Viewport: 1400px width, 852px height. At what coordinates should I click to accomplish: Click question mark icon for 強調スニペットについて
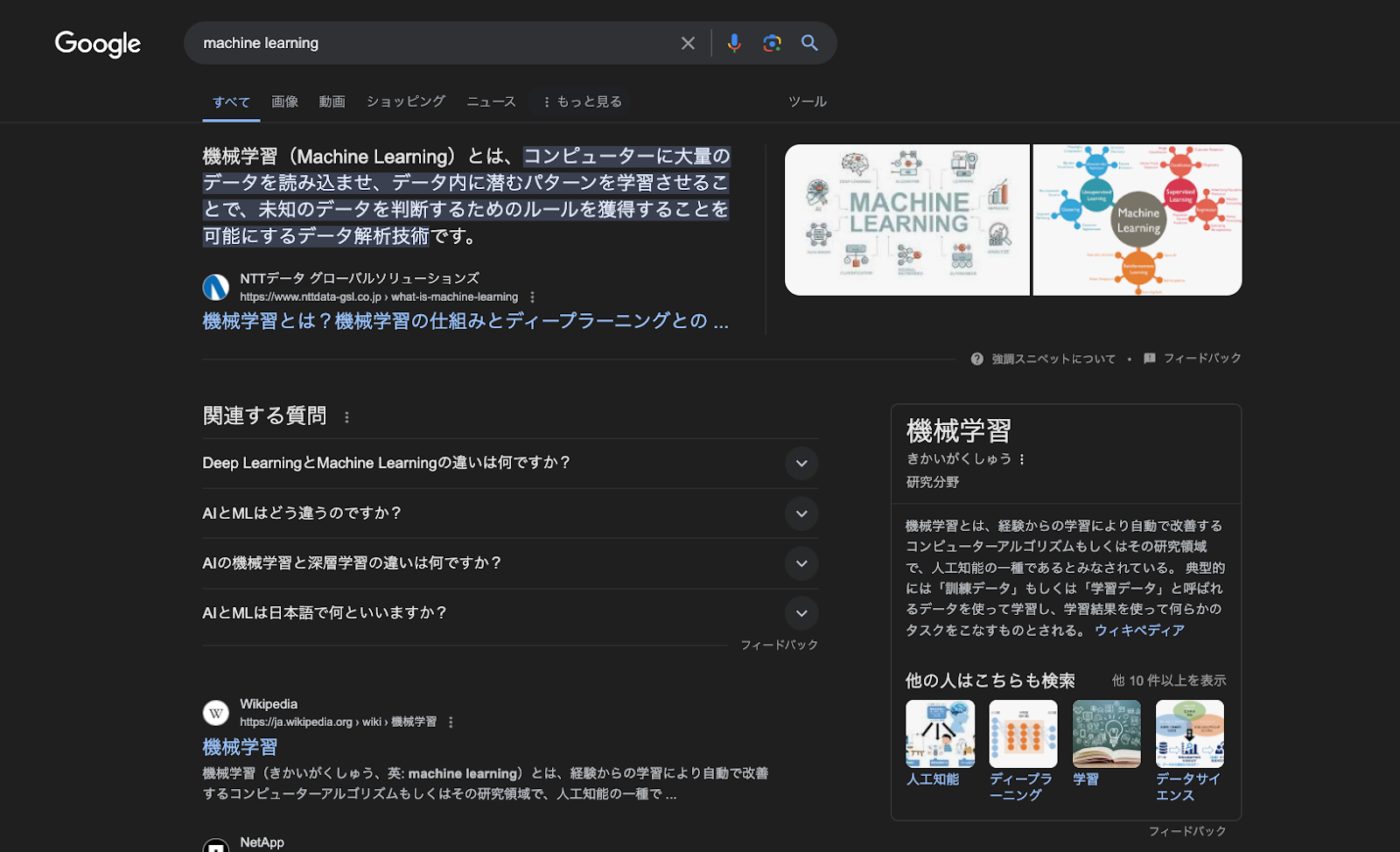pyautogui.click(x=977, y=359)
